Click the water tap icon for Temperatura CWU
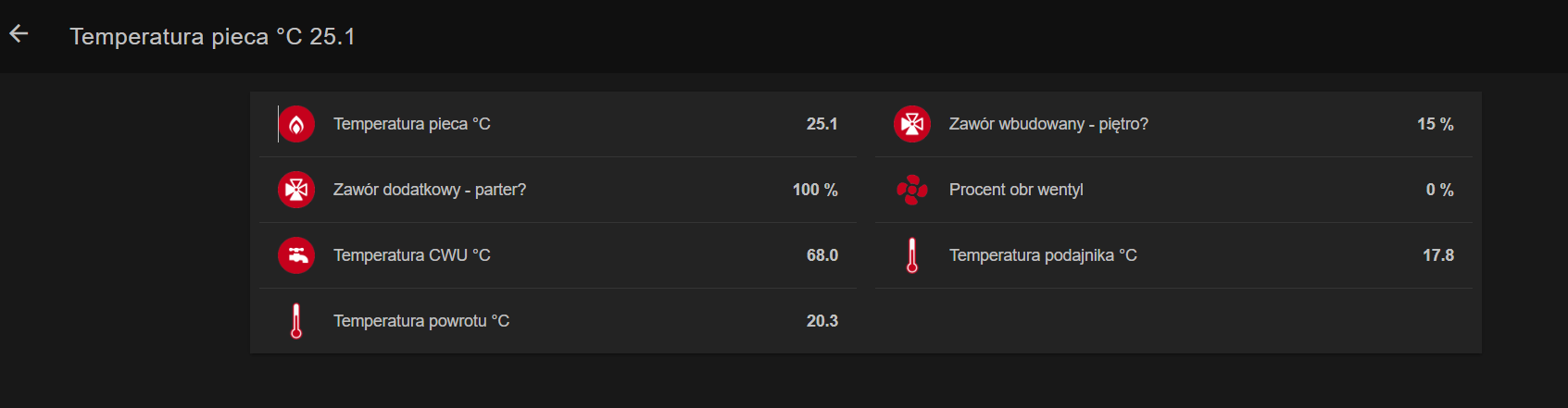 point(296,255)
